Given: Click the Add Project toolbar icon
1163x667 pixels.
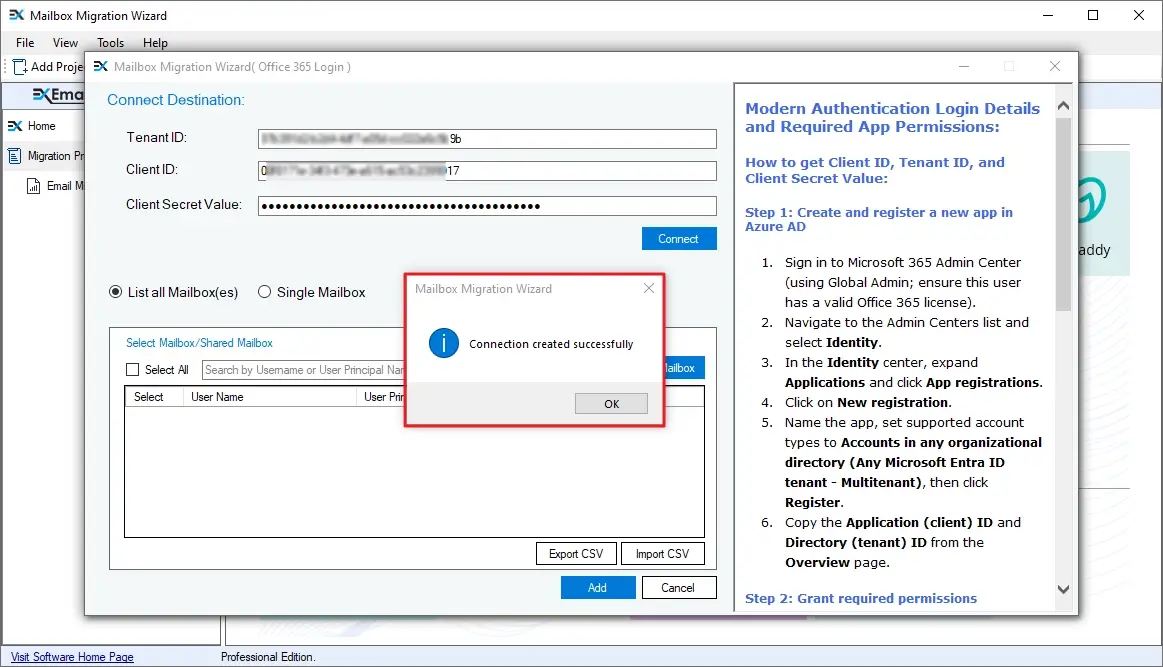Looking at the screenshot, I should click(x=17, y=66).
